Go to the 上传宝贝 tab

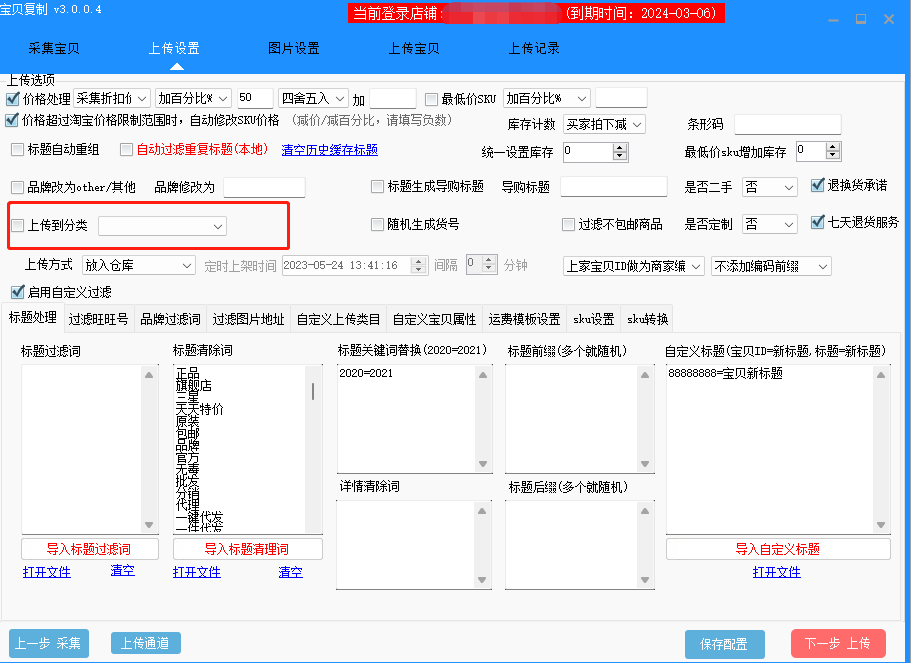point(414,48)
